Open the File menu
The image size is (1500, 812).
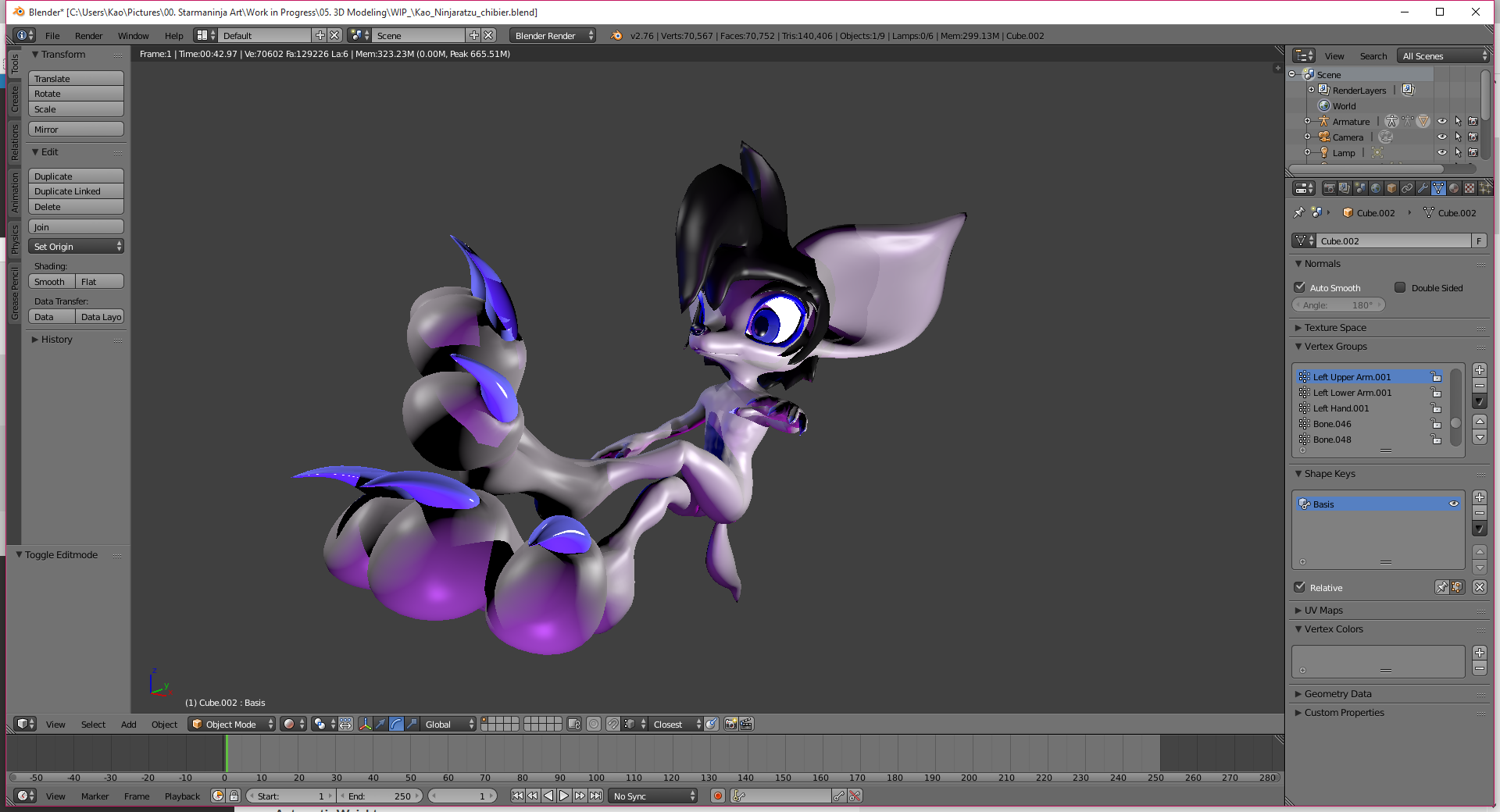(x=52, y=35)
